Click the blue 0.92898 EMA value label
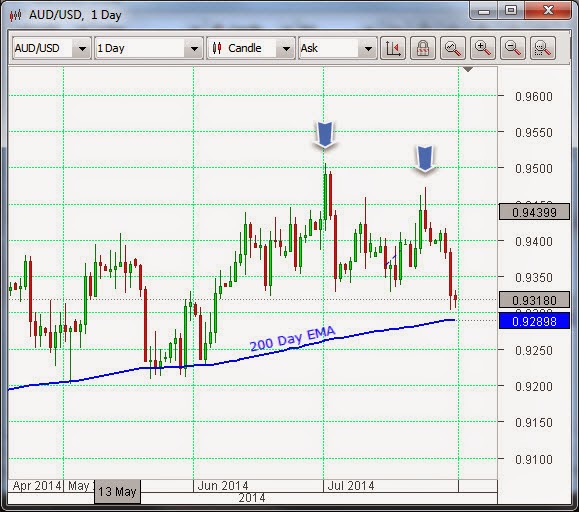Viewport: 579px width, 512px height. [534, 321]
